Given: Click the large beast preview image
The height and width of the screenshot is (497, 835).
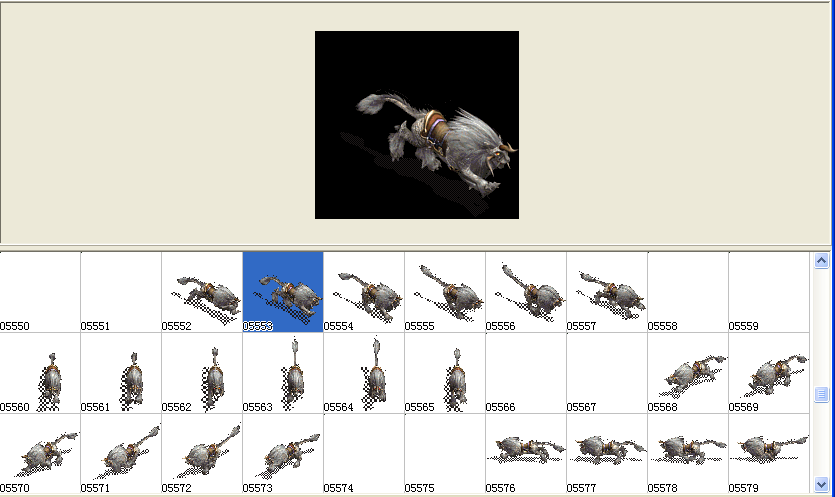Looking at the screenshot, I should point(417,125).
